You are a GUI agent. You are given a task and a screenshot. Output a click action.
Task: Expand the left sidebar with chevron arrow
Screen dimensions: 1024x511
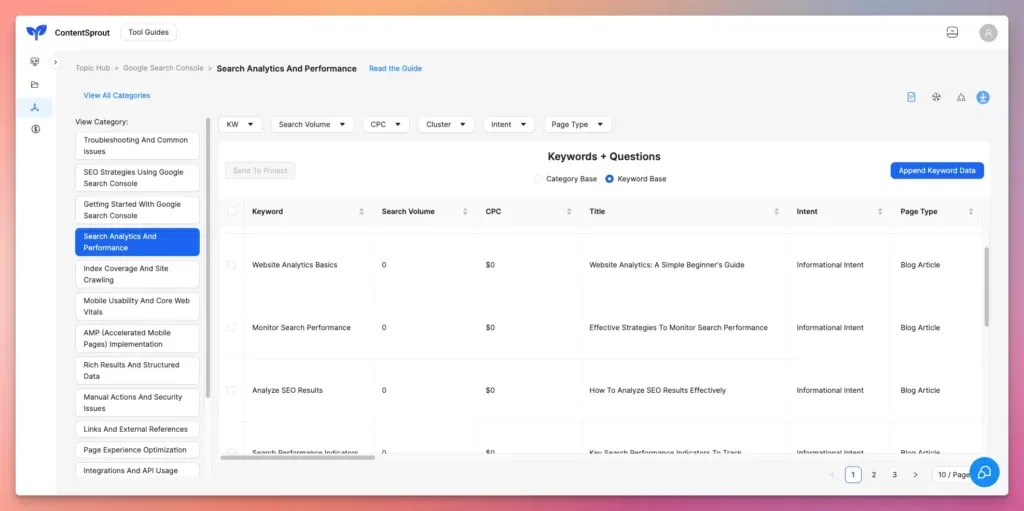point(56,62)
